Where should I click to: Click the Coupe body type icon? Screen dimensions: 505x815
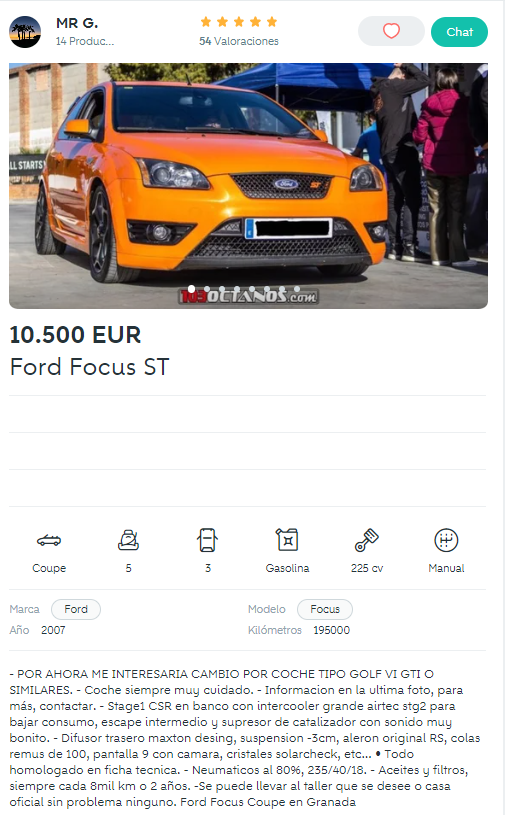coord(49,541)
